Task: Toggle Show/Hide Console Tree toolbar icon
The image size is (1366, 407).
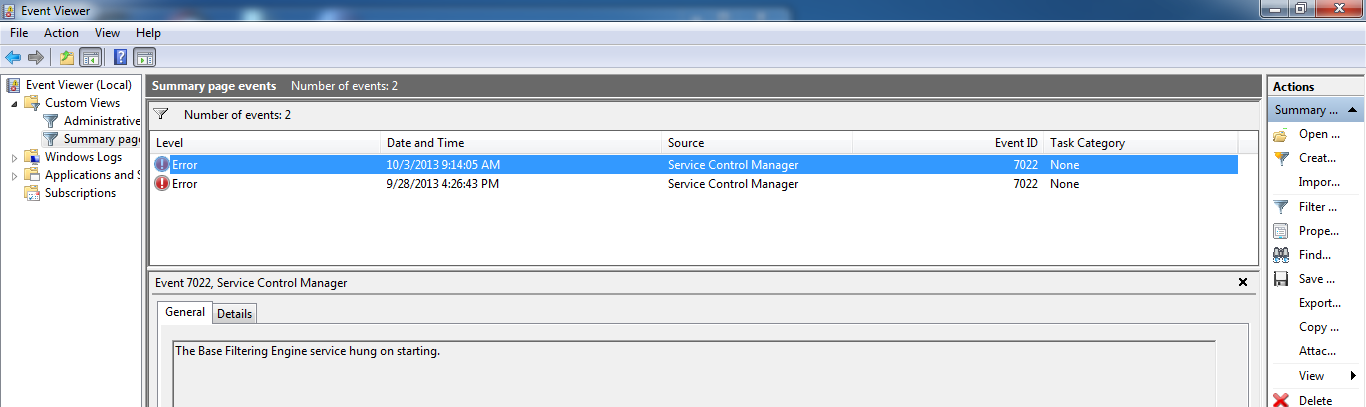Action: coord(90,57)
